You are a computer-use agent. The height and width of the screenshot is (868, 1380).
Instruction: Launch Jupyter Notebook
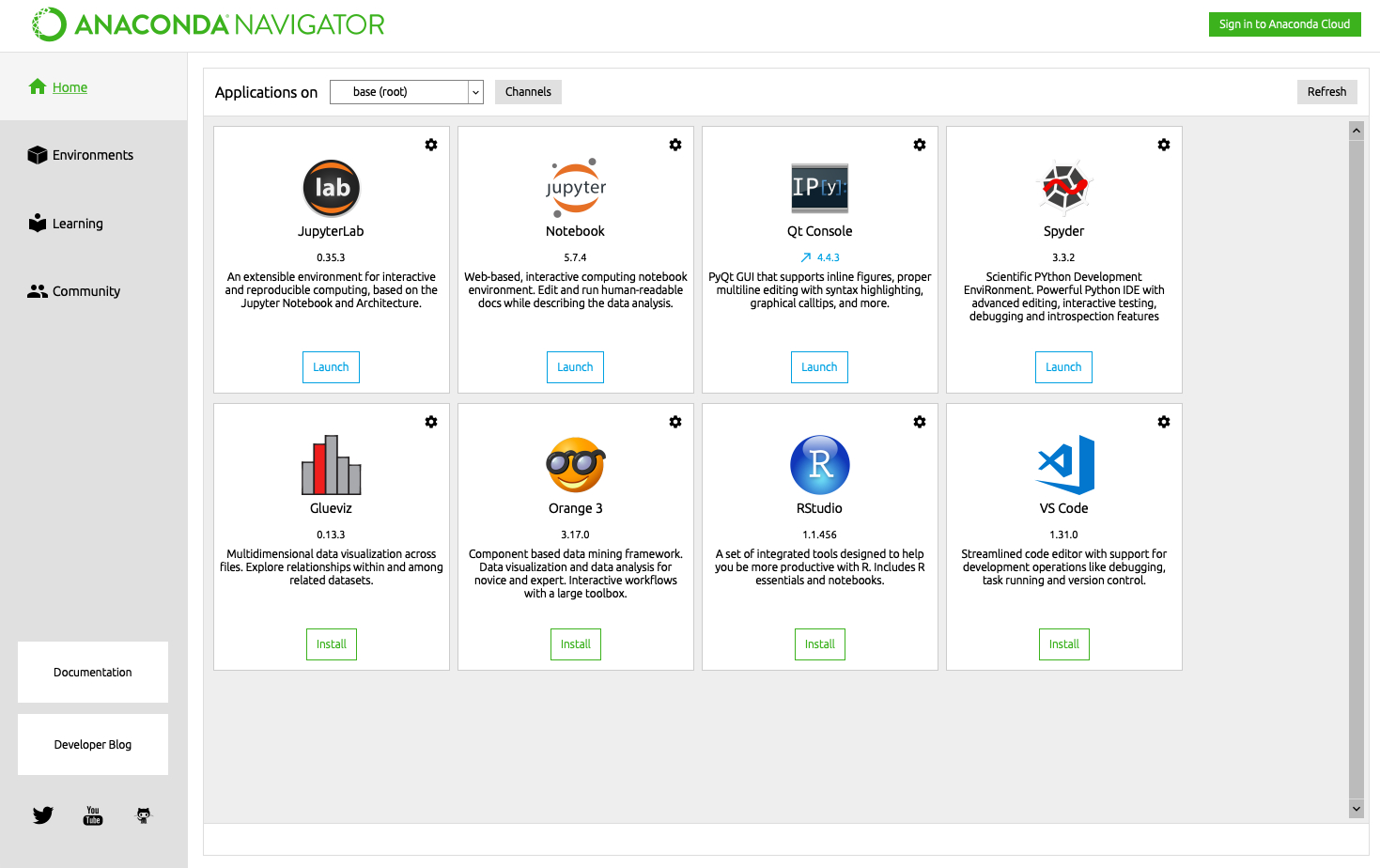(575, 367)
